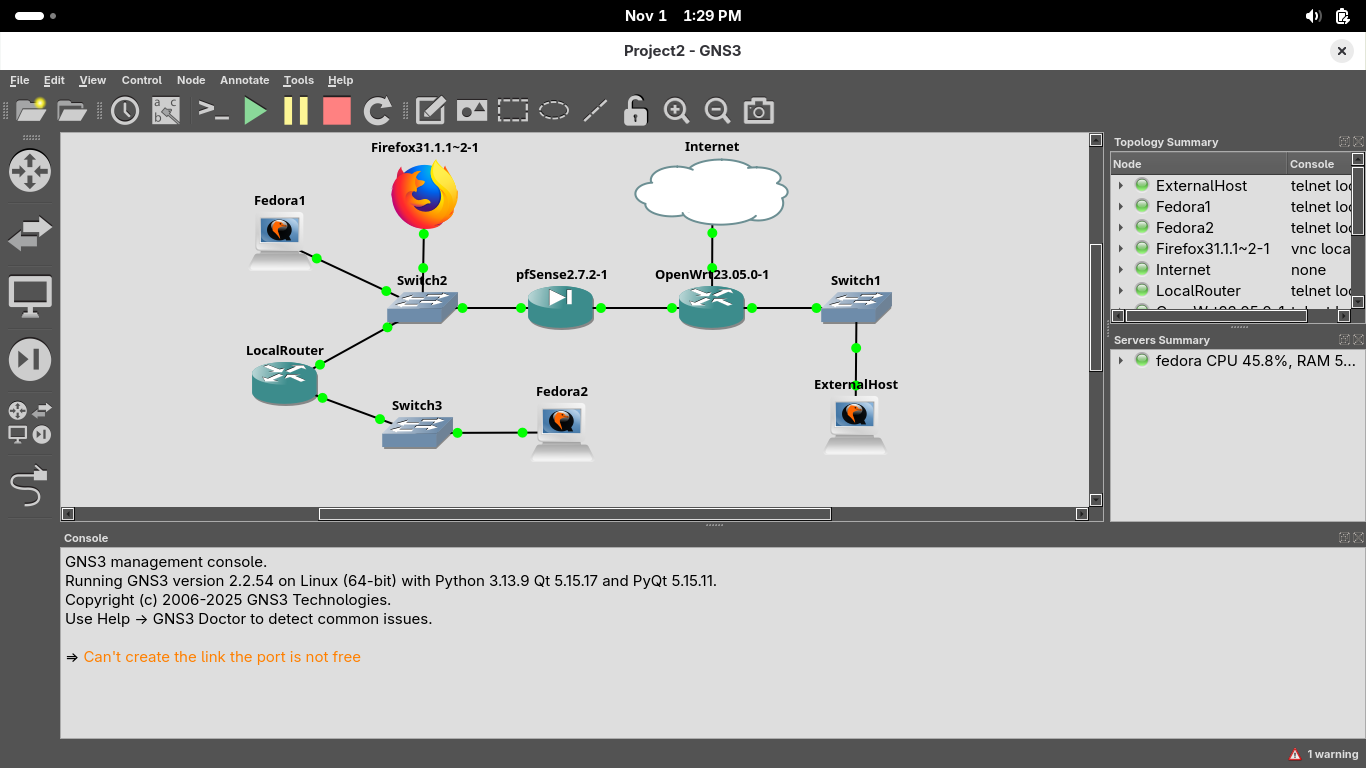Click the 1 warning status indicator
The width and height of the screenshot is (1366, 768).
pyautogui.click(x=1323, y=754)
